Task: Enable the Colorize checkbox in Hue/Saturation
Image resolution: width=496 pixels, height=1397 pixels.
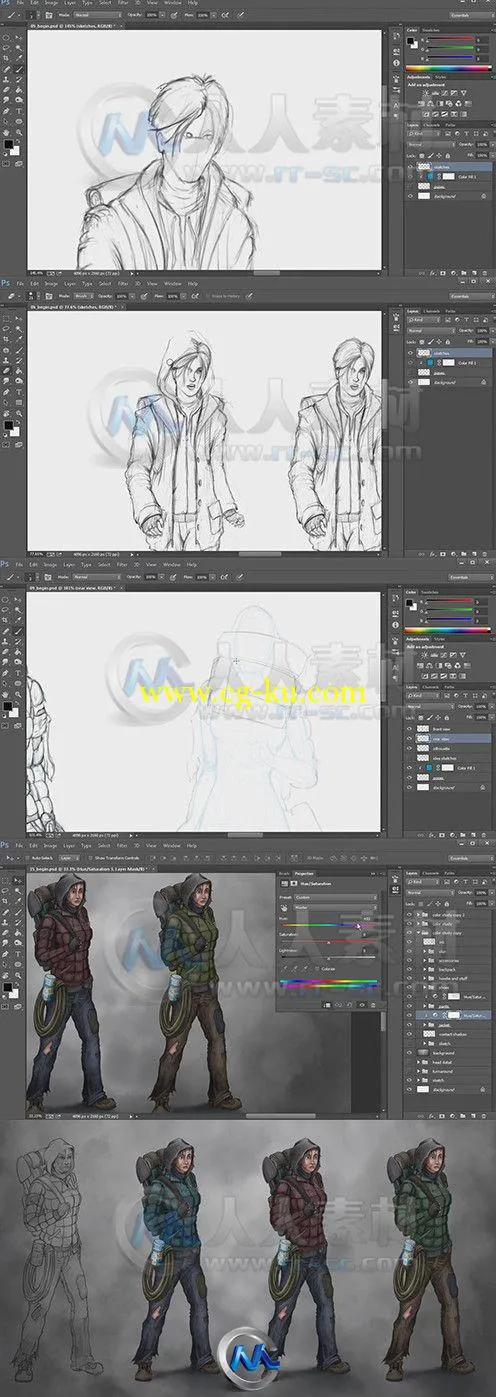Action: coord(317,969)
